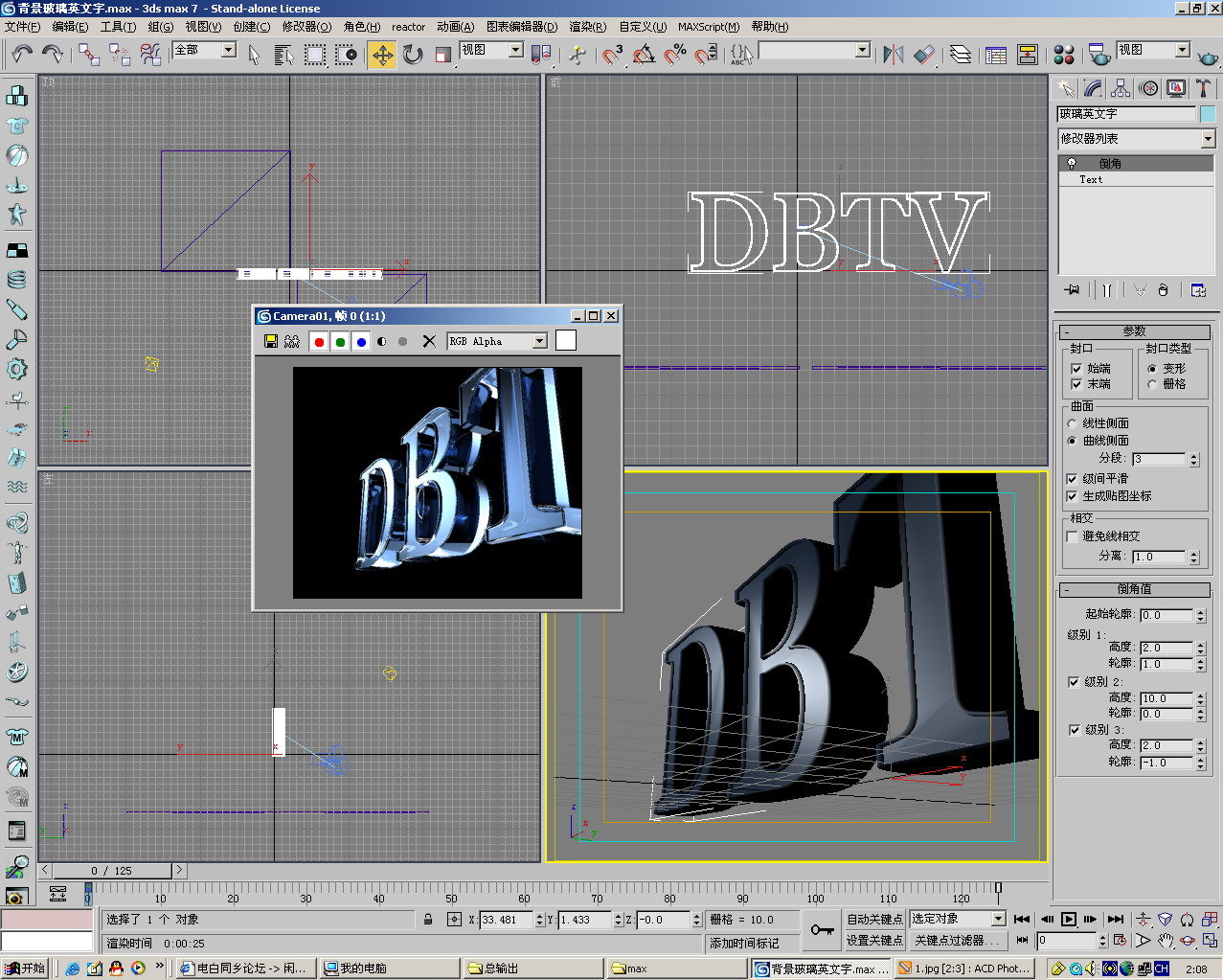Click the quick render teapot icon
This screenshot has width=1223, height=980.
pyautogui.click(x=1208, y=57)
